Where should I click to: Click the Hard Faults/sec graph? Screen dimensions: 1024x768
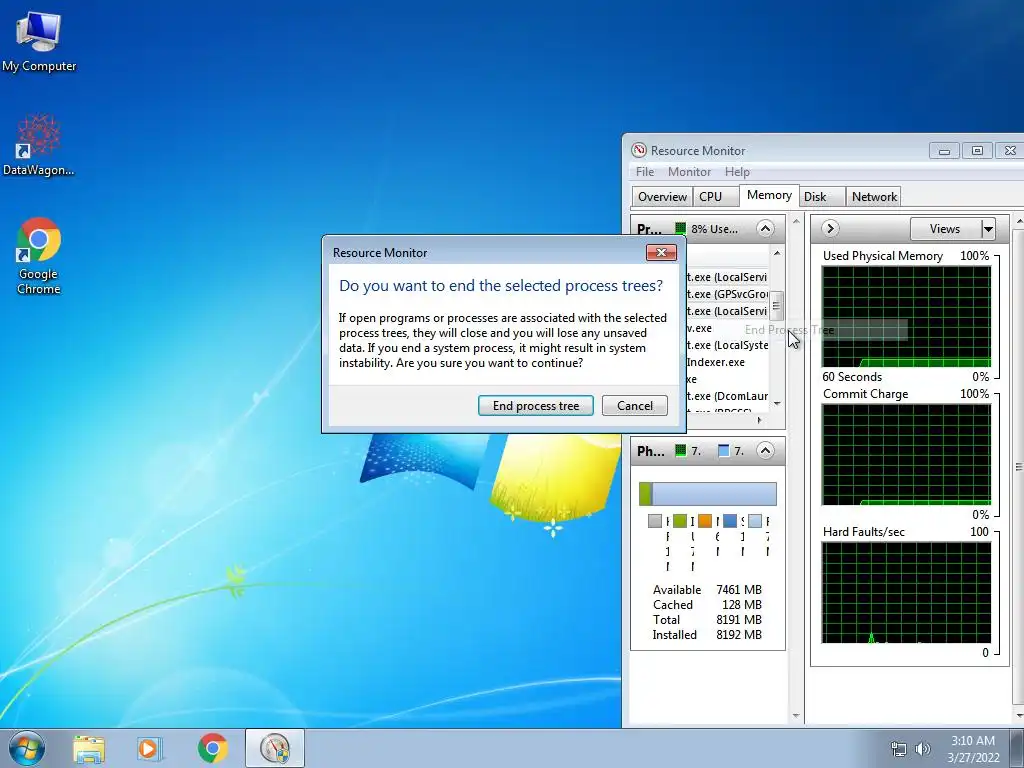point(906,592)
